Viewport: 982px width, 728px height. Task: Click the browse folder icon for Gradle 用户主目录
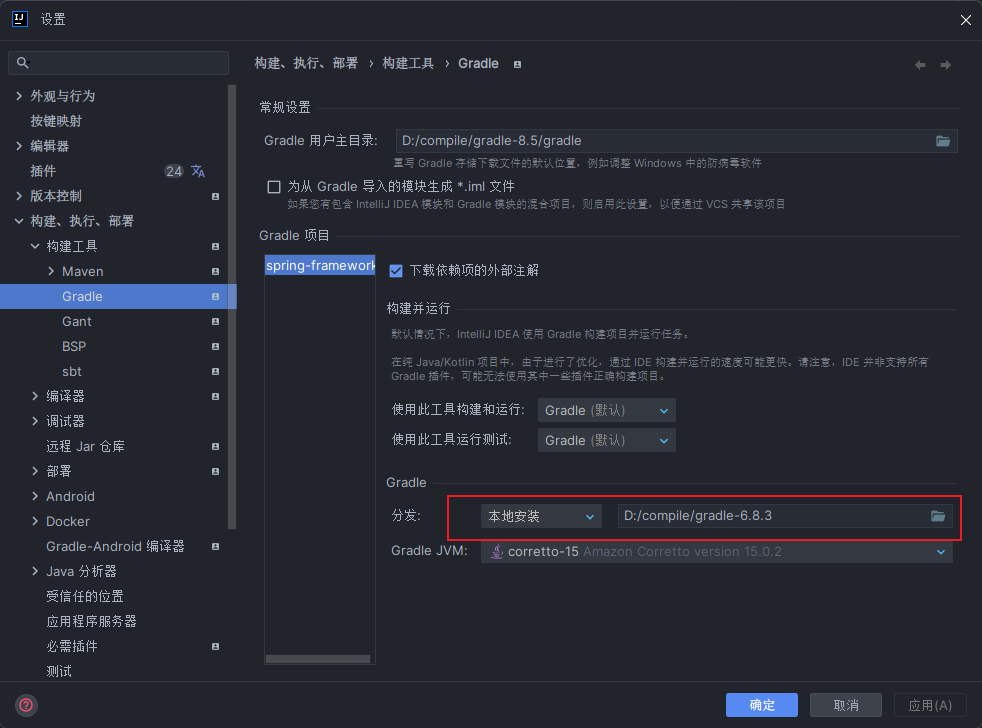[943, 141]
